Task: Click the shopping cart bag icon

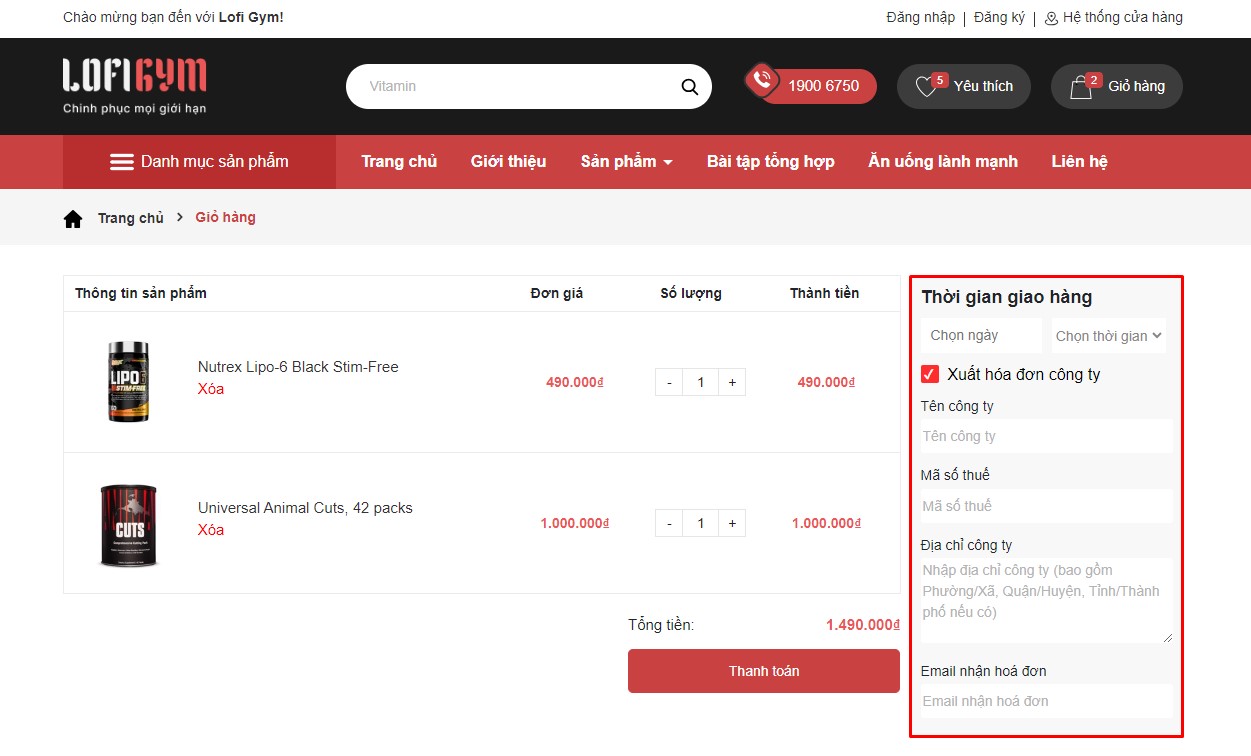Action: (x=1081, y=88)
